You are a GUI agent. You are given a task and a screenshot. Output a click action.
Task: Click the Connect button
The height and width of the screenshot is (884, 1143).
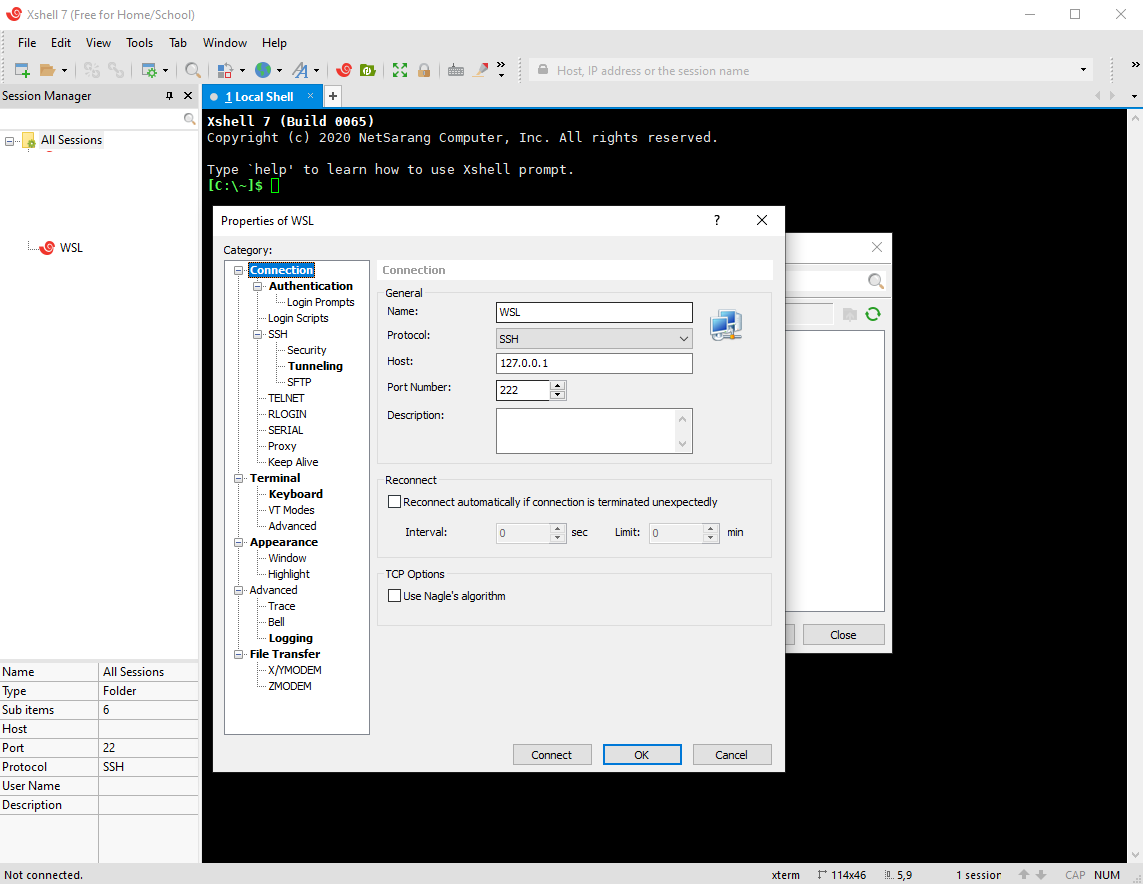tap(552, 755)
